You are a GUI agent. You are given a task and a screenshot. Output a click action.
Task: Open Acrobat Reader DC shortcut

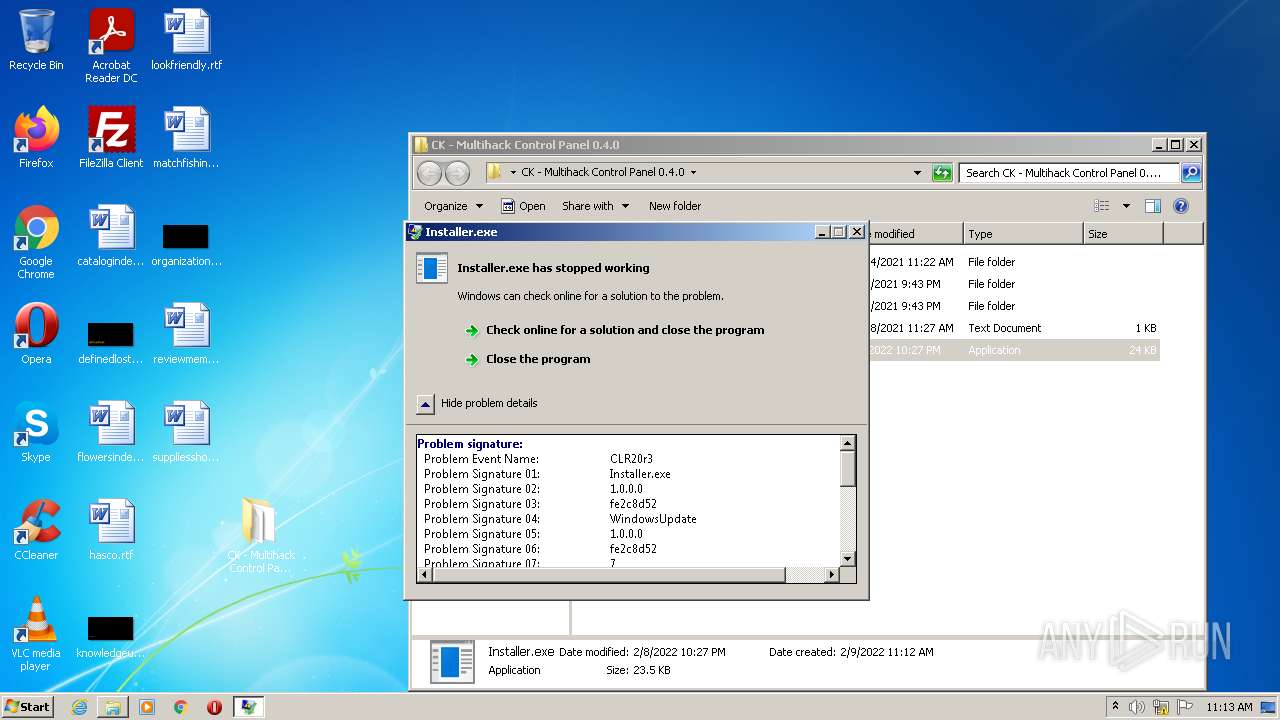point(111,47)
